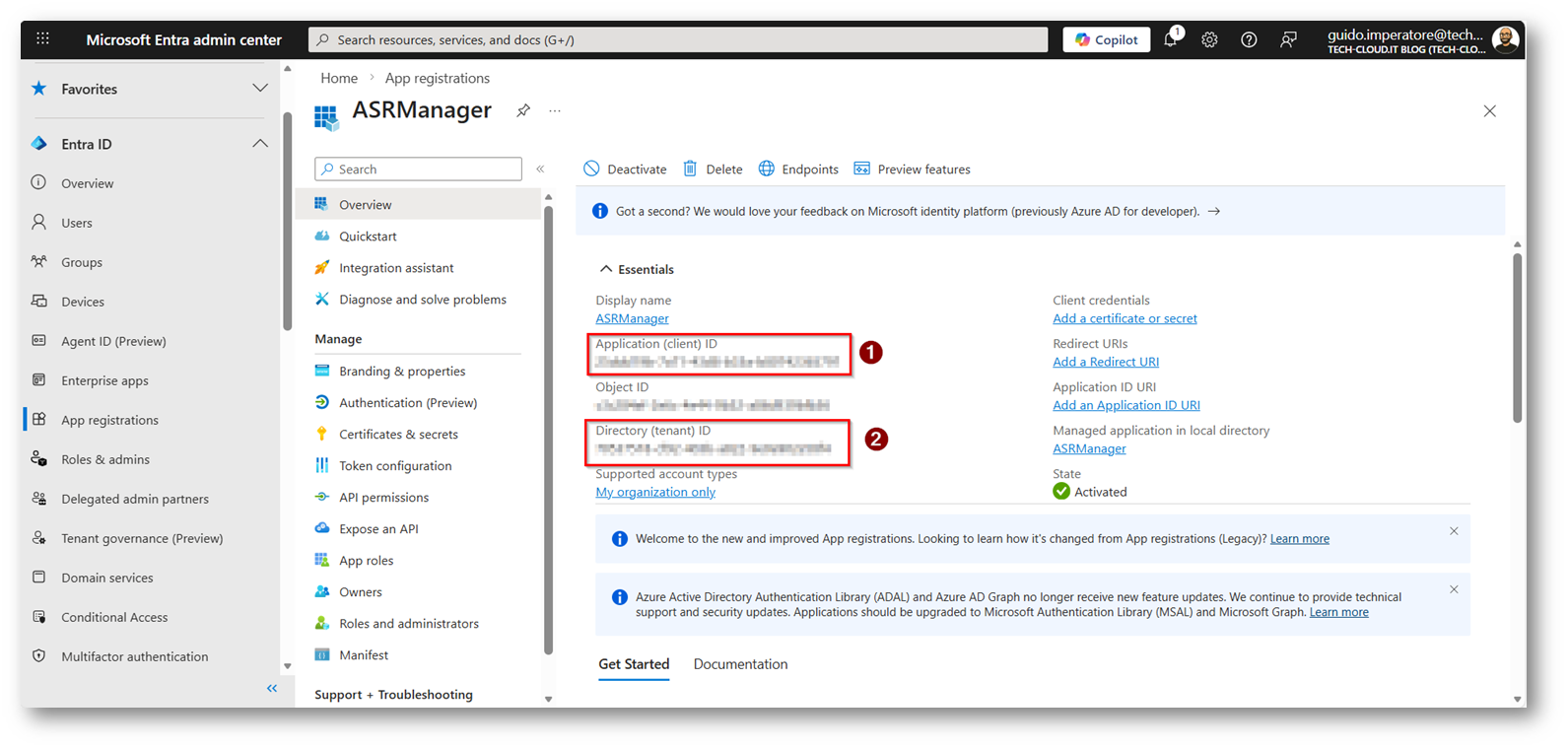Focus the top search resources box

tap(678, 39)
